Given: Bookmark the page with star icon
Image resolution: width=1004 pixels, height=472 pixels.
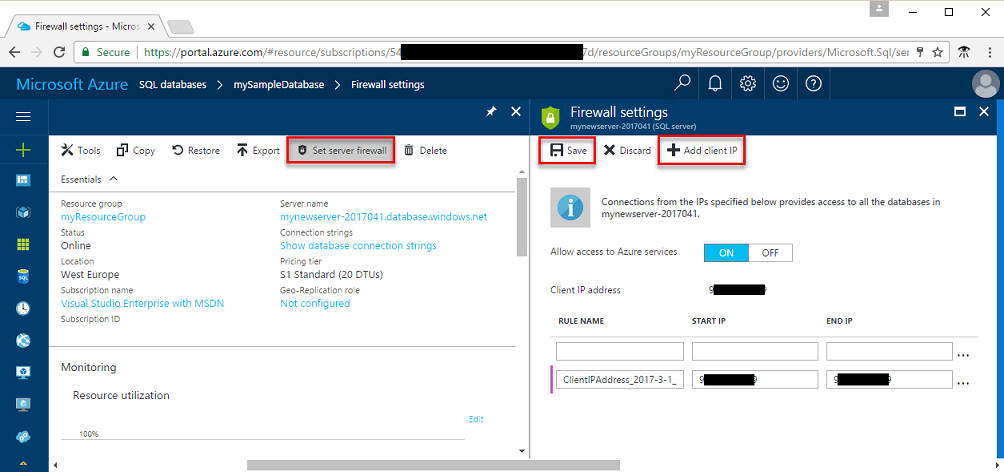Looking at the screenshot, I should coord(937,53).
